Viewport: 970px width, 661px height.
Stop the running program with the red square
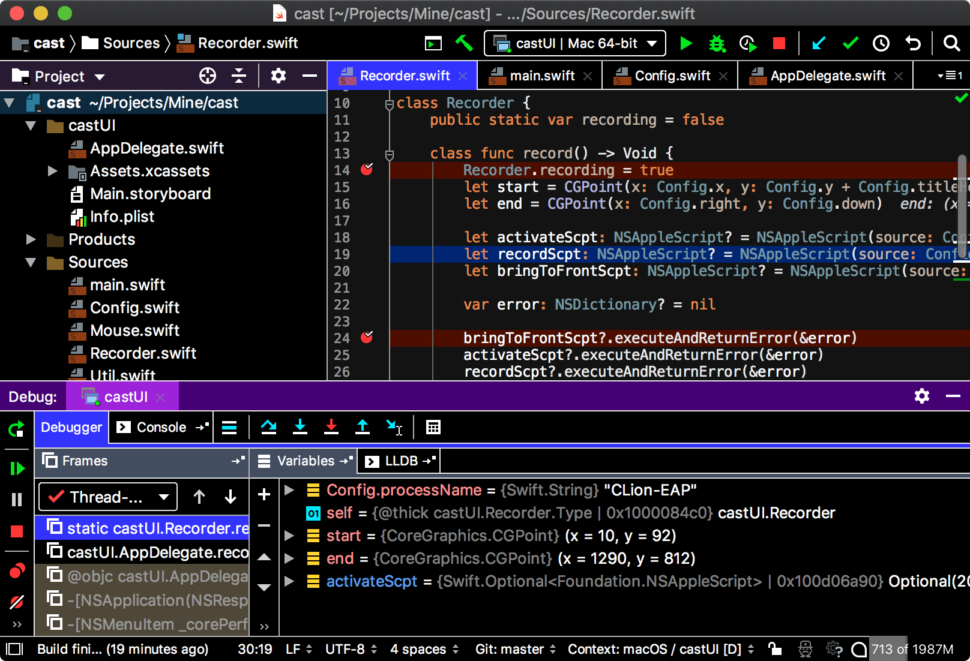click(779, 43)
